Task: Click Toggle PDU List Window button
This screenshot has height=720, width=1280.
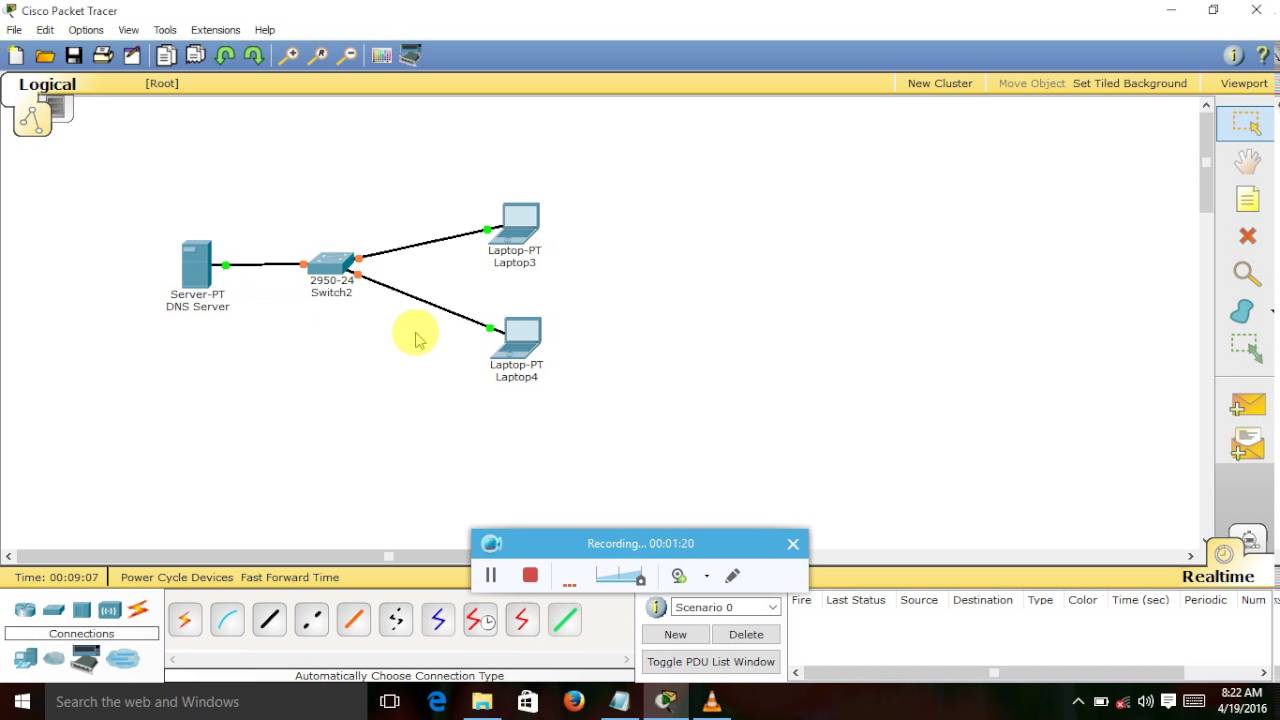Action: point(711,661)
